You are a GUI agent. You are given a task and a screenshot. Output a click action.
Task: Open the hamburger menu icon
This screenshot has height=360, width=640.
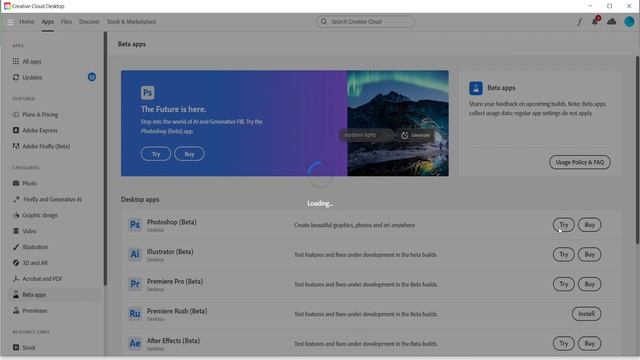tap(10, 22)
